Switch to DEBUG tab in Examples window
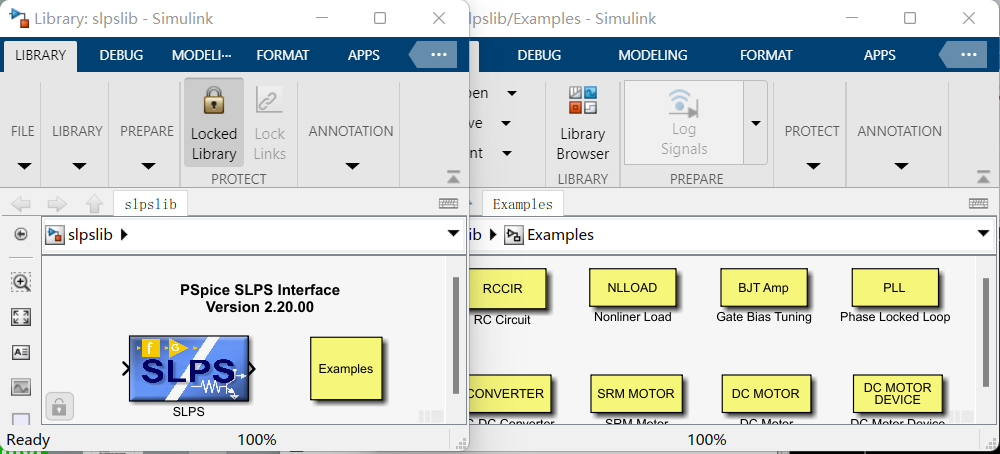 pos(541,55)
